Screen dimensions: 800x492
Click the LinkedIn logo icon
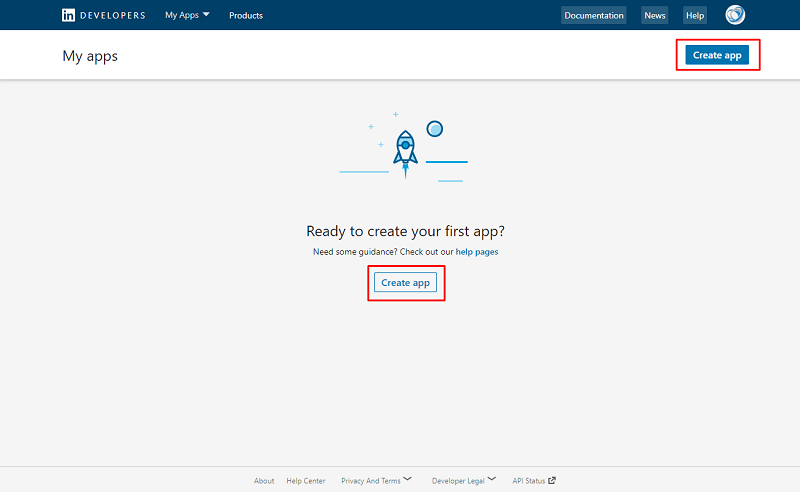point(68,15)
